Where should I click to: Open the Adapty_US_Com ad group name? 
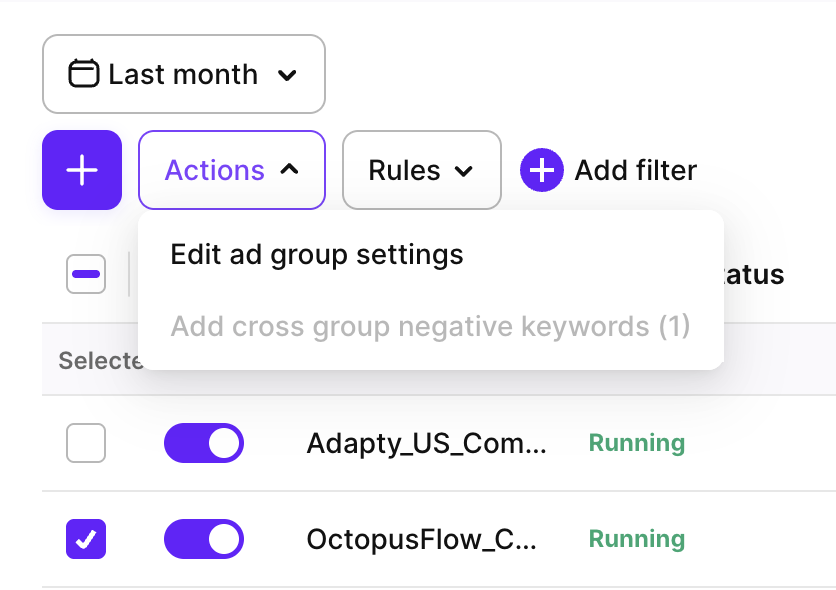tap(426, 443)
